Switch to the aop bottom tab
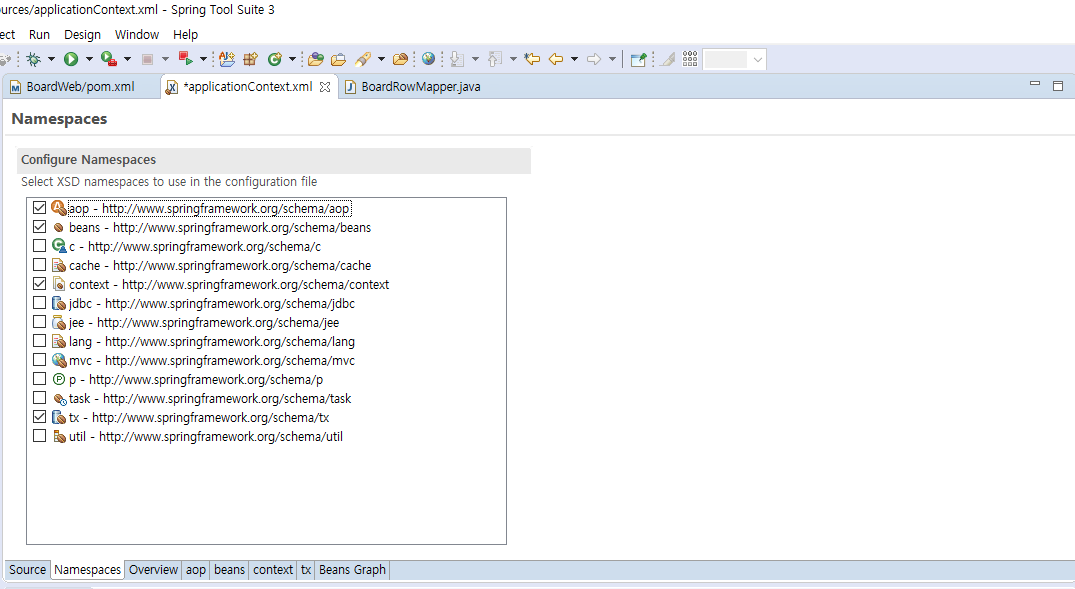 pos(195,570)
